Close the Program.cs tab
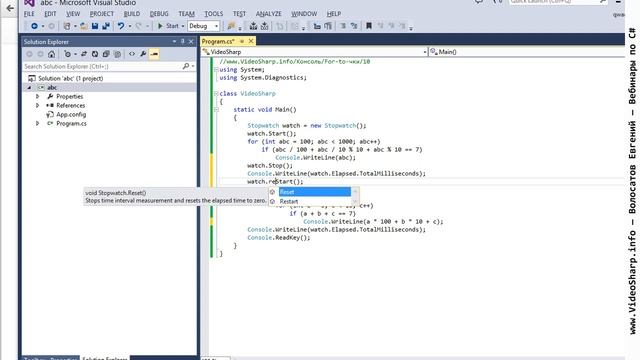The height and width of the screenshot is (360, 640). pos(251,41)
